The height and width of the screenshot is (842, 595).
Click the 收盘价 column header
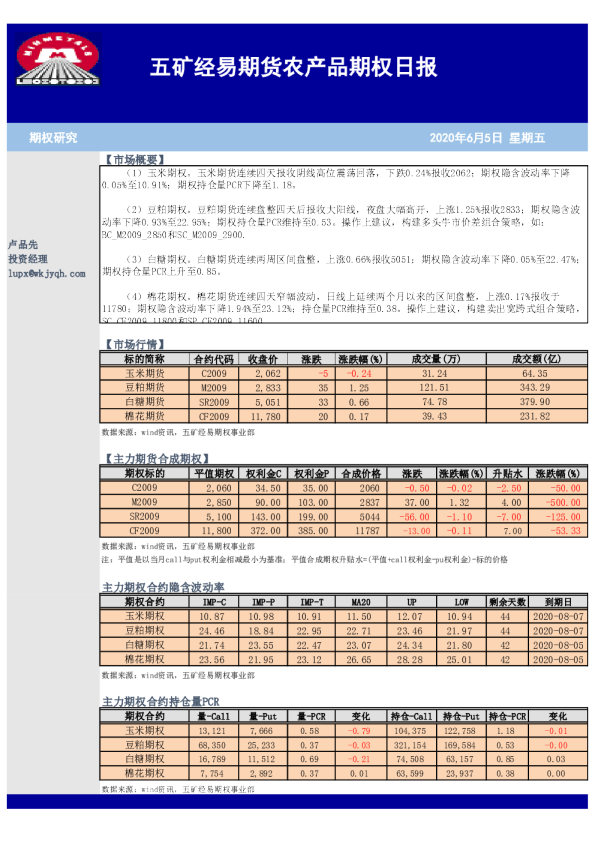point(263,359)
